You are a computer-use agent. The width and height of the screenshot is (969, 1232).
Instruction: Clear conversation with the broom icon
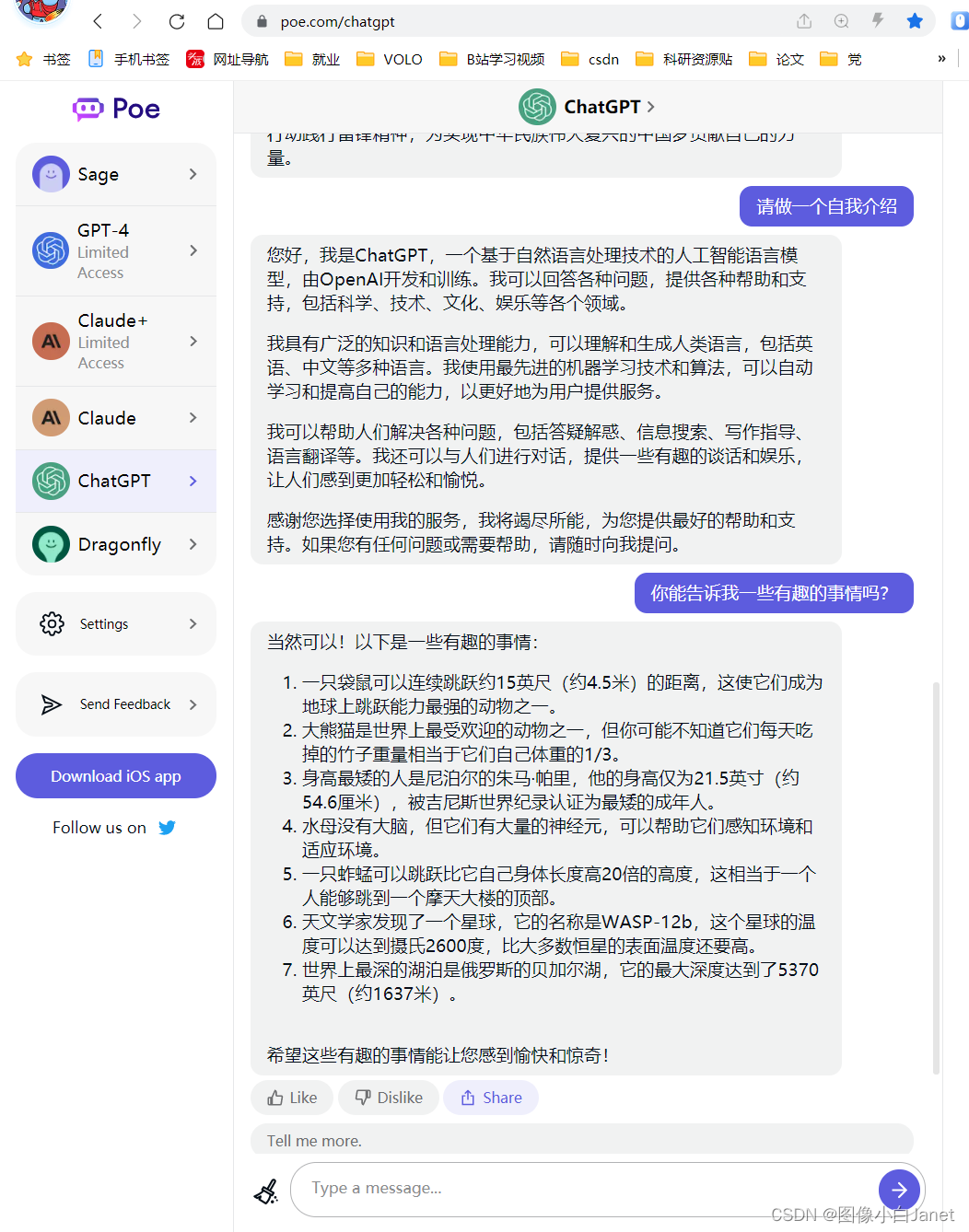click(x=266, y=1191)
